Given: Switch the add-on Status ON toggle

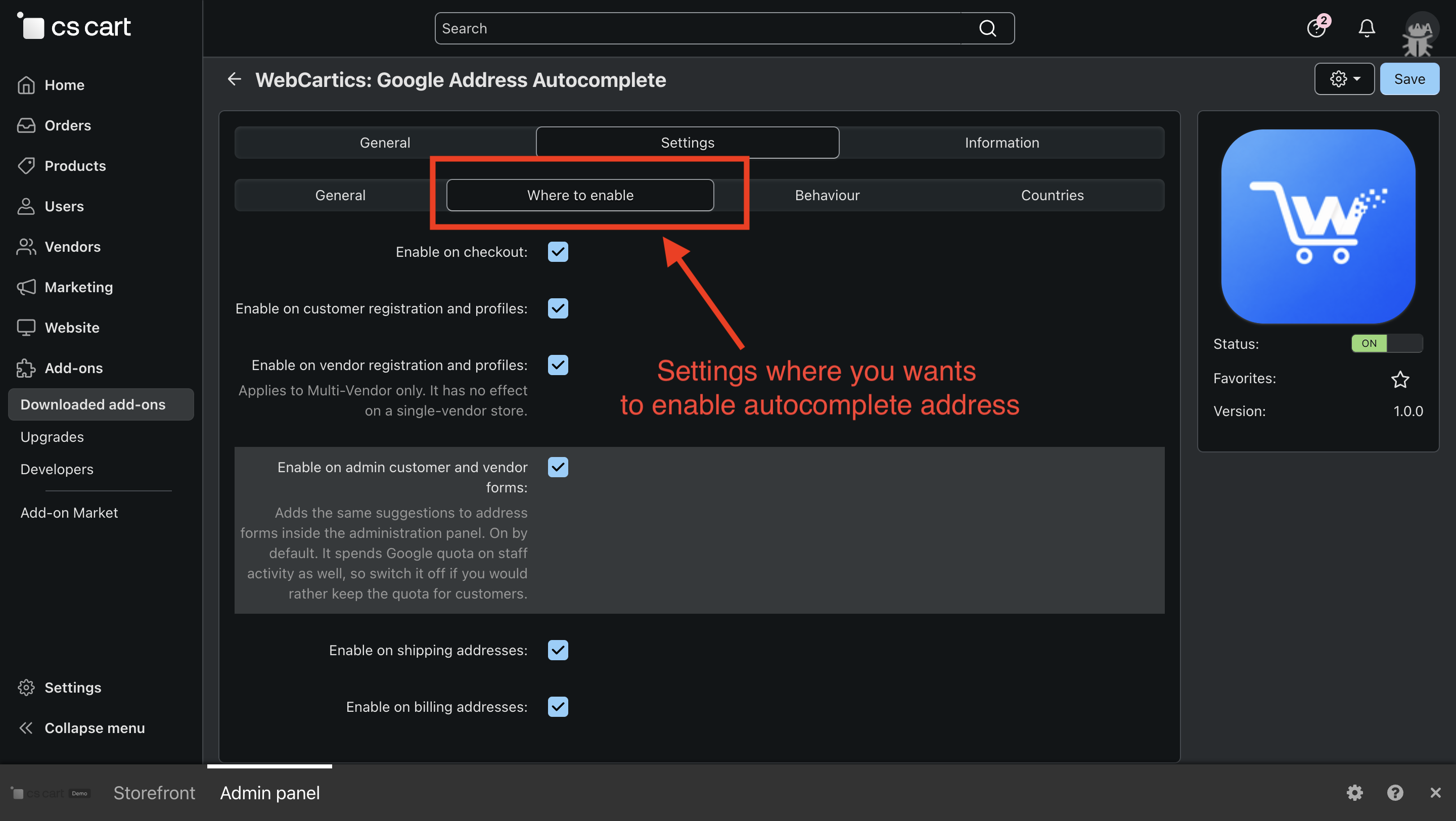Looking at the screenshot, I should click(x=1386, y=343).
